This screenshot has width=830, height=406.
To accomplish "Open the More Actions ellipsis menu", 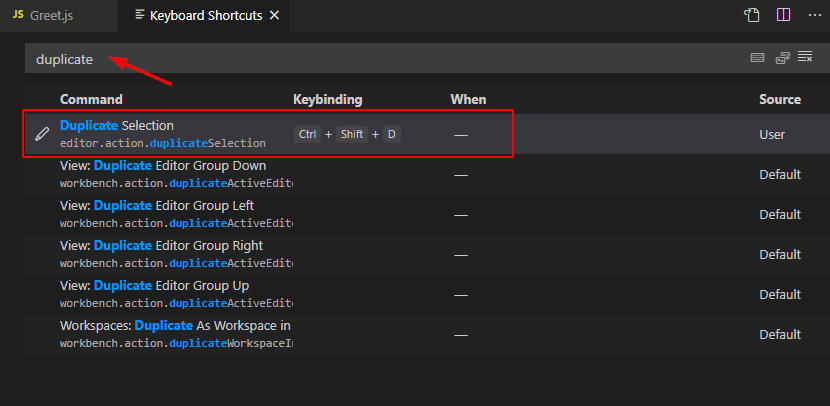I will point(812,15).
